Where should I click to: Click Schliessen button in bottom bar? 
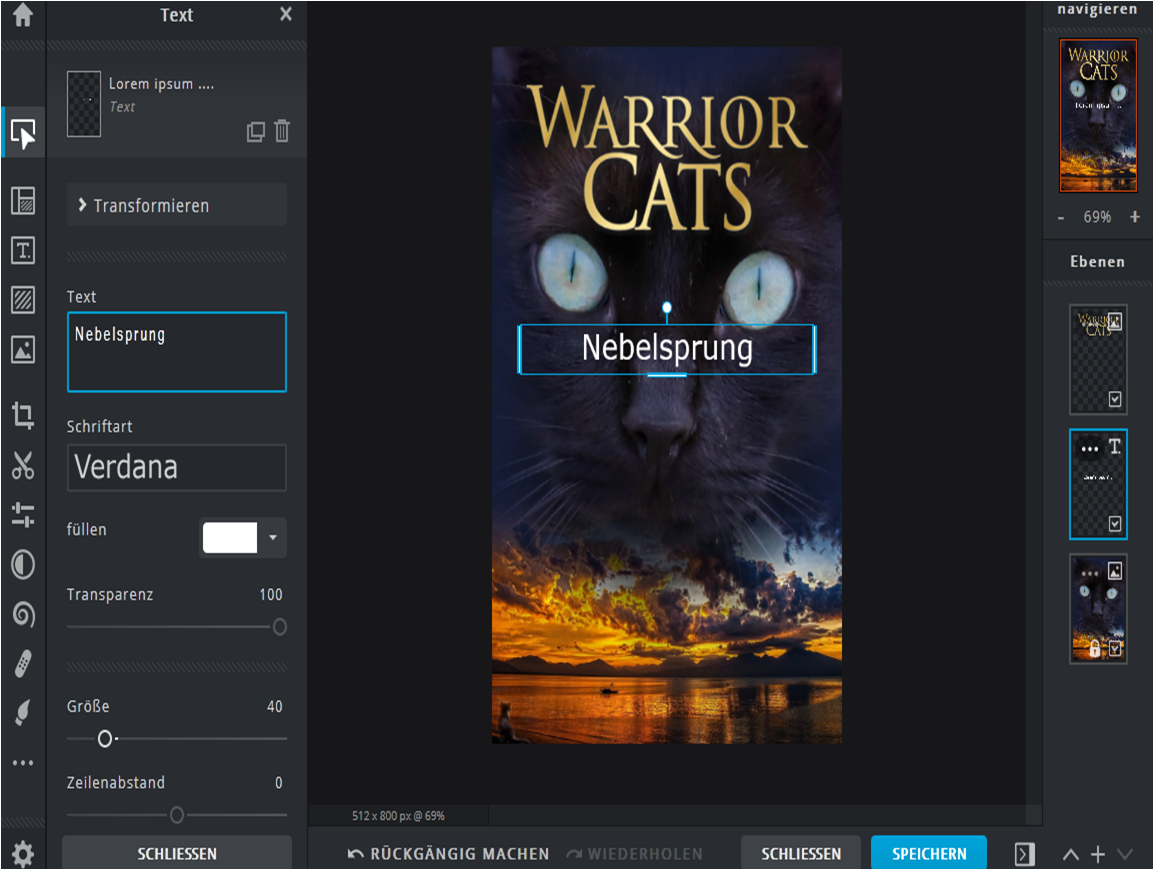pos(801,853)
